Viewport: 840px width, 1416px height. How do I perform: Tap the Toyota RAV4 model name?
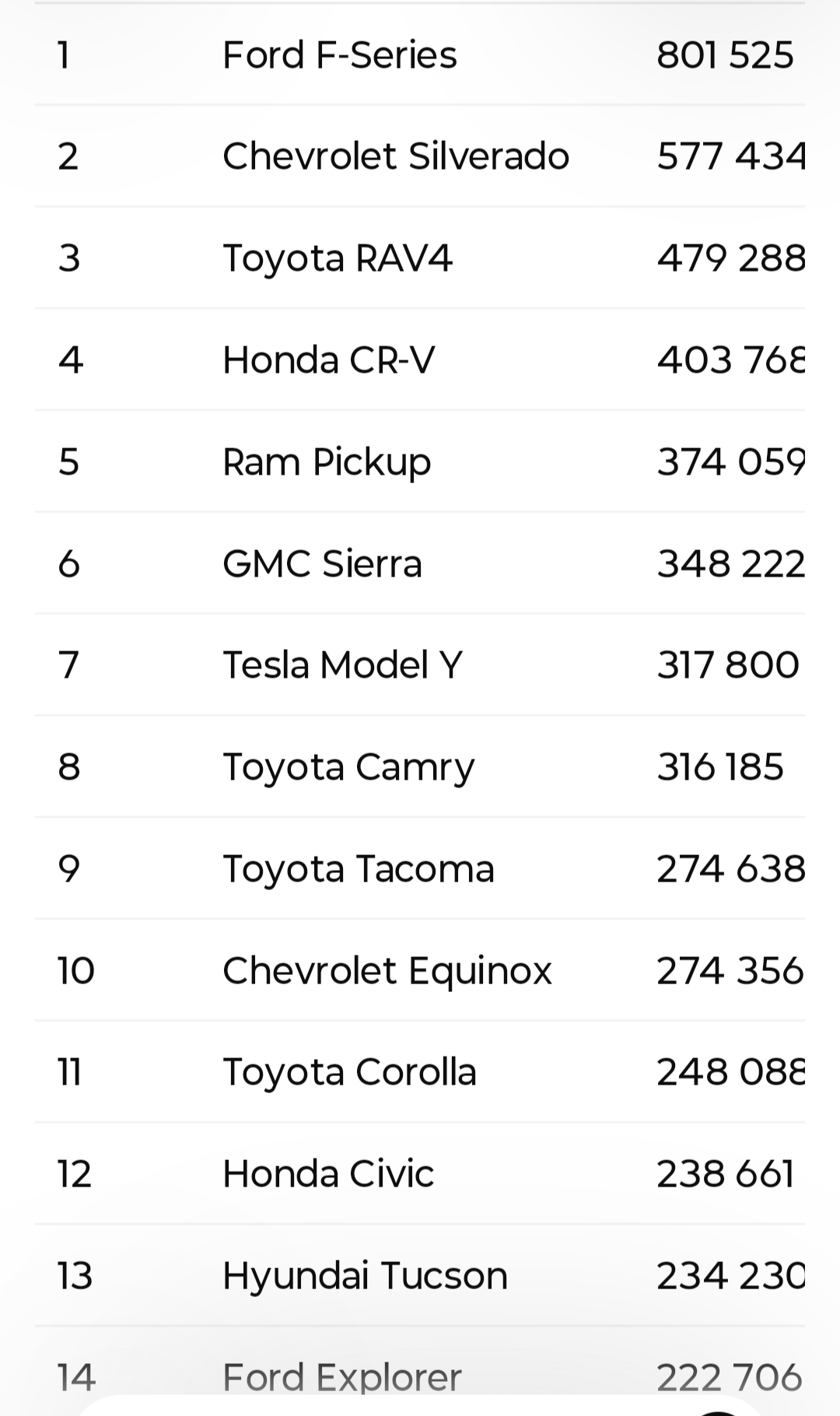[x=337, y=258]
